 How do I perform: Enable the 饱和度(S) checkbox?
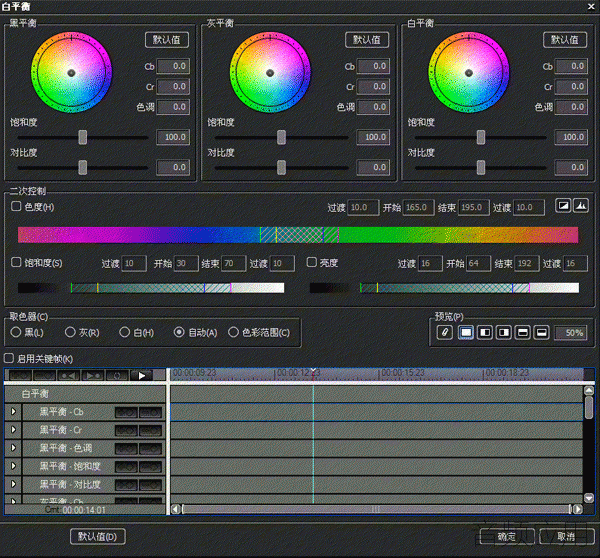coord(16,262)
